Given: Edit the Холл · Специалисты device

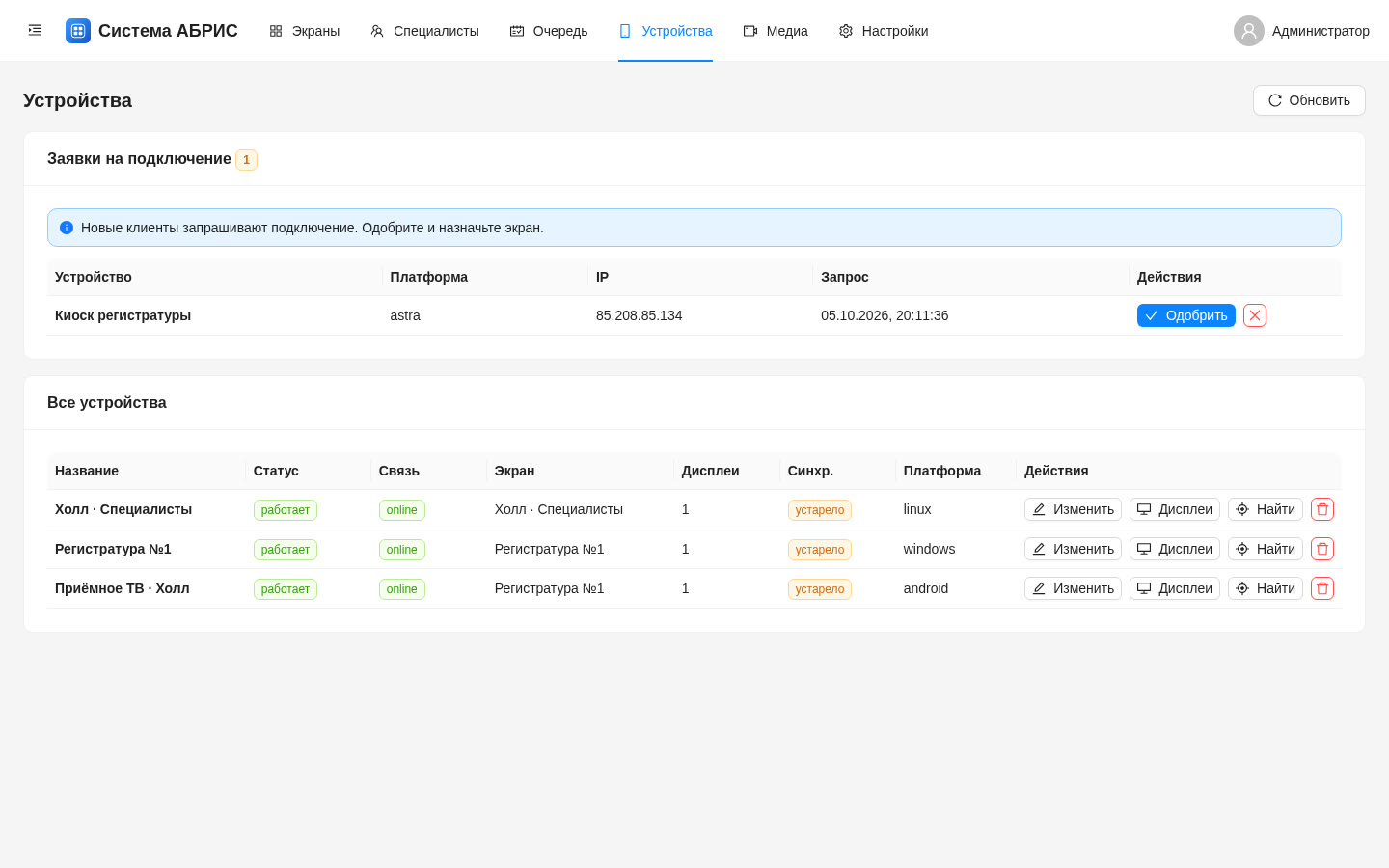Looking at the screenshot, I should tap(1073, 509).
